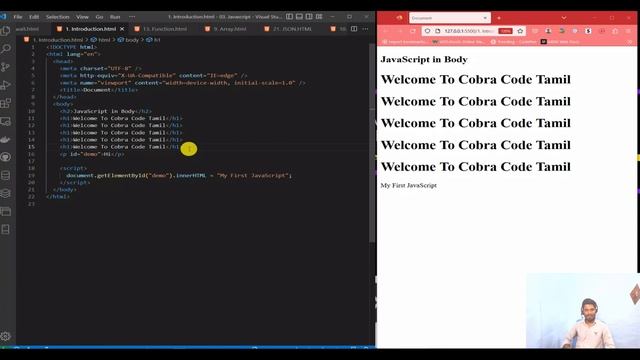Open the View menu
Image resolution: width=640 pixels, height=360 pixels.
(x=82, y=17)
